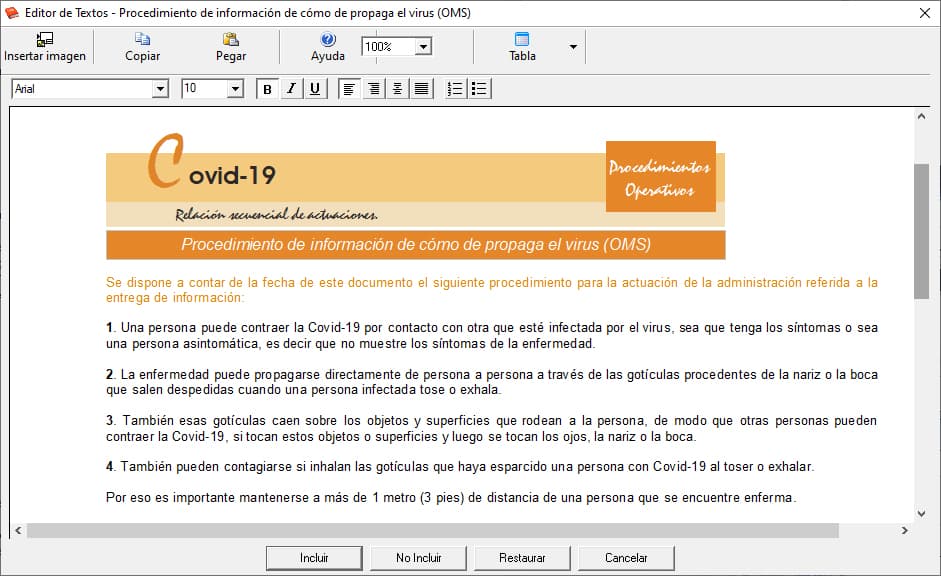Screen dimensions: 941x576
Task: Open Ayuda help icon
Action: 328,39
